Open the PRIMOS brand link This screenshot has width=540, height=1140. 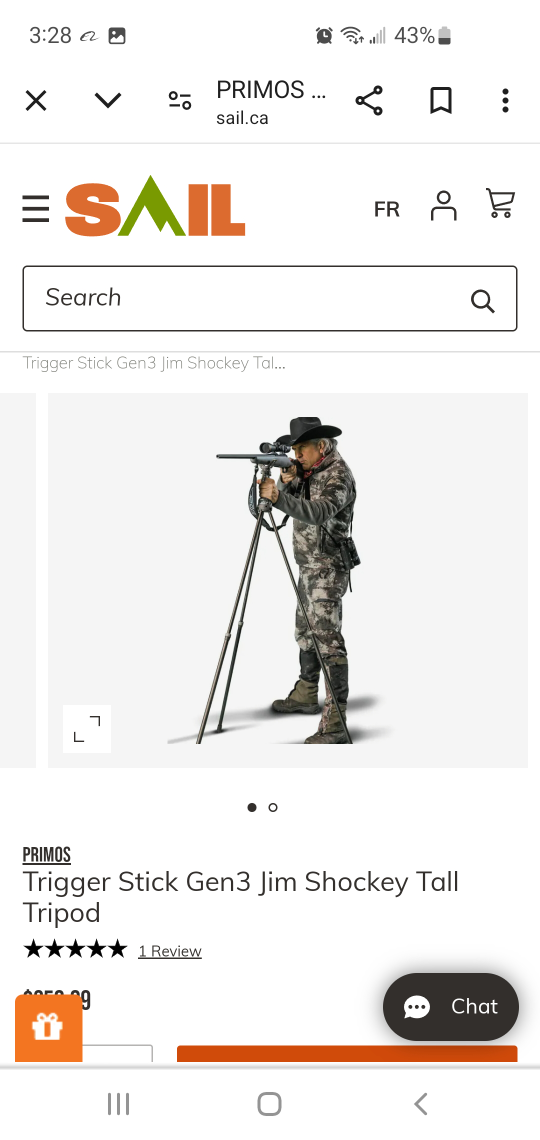[x=47, y=855]
